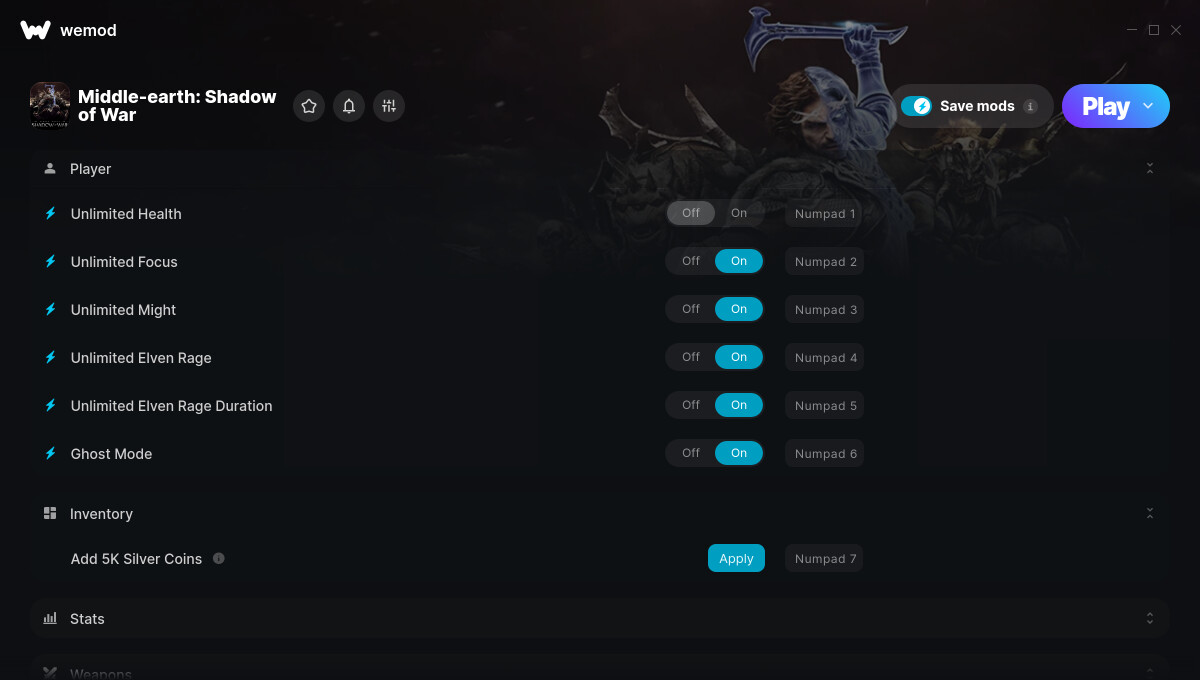The image size is (1200, 680).
Task: Change the Numpad 3 hotkey for Unlimited Might
Action: pos(825,309)
